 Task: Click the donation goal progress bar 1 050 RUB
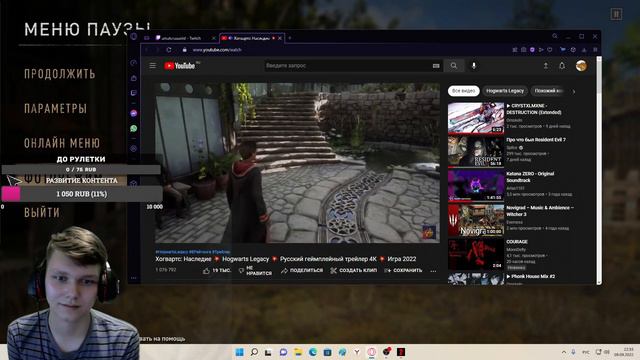(82, 194)
